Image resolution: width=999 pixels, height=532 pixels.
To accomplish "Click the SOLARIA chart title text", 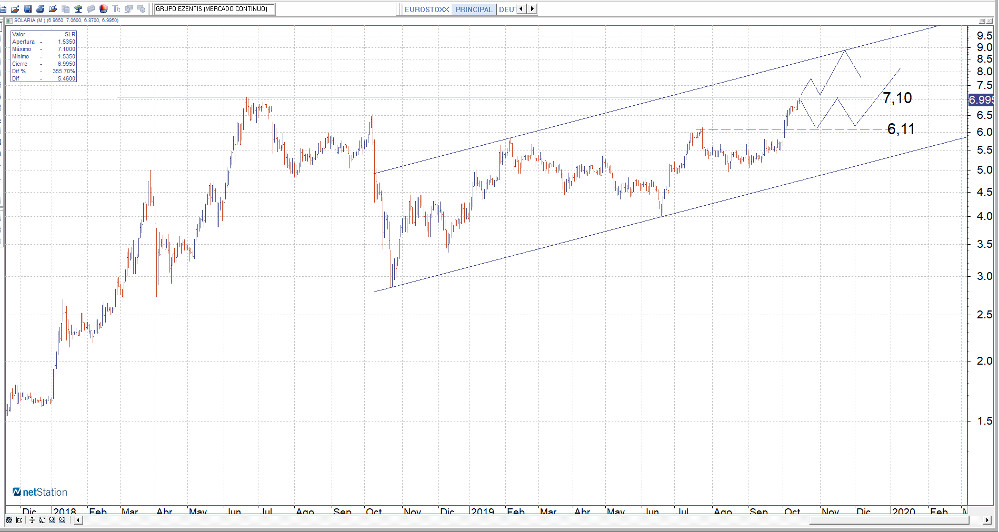I will click(x=68, y=20).
